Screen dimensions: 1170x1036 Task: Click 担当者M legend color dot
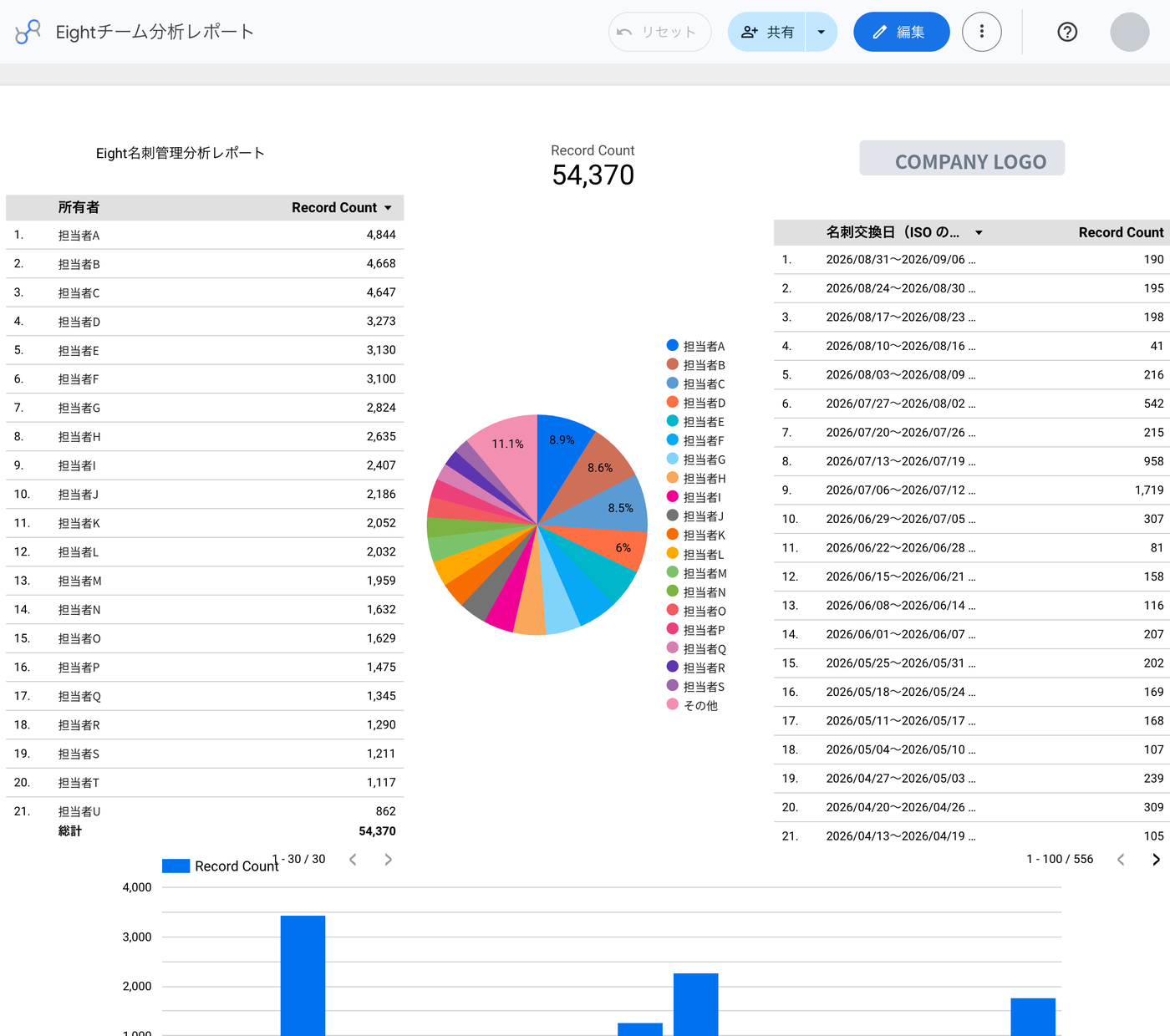(672, 572)
